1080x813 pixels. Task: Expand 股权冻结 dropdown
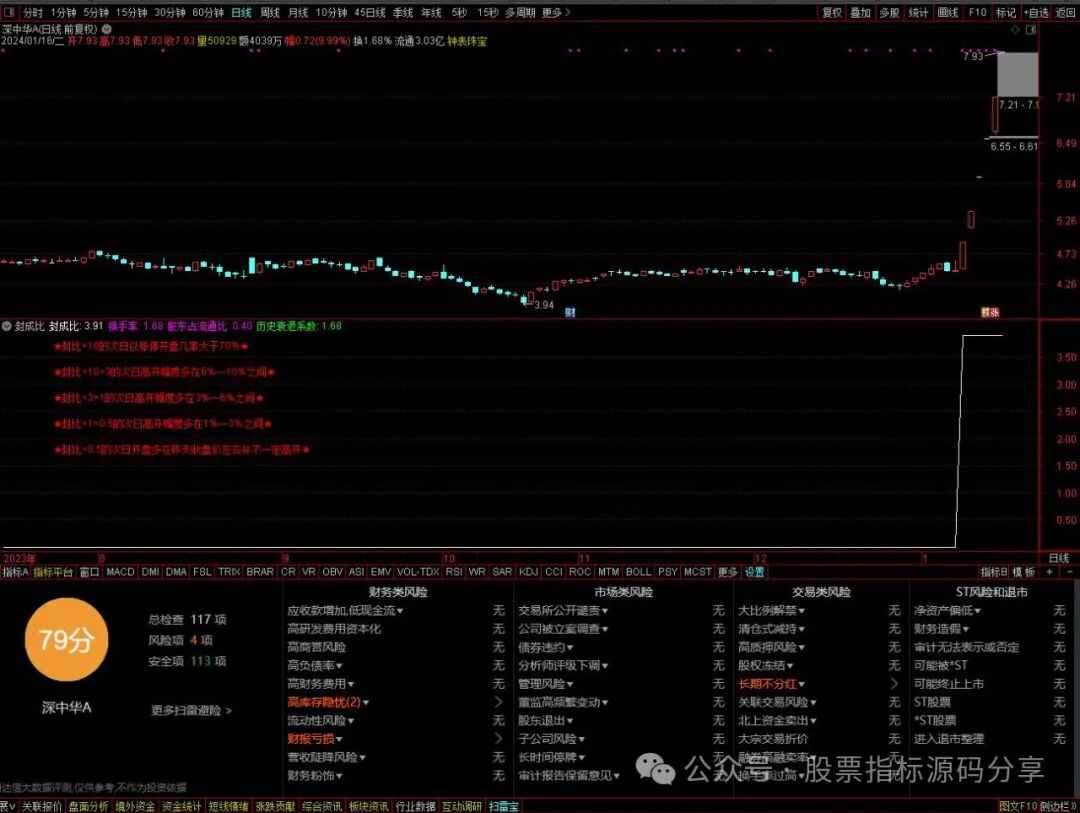click(x=766, y=666)
